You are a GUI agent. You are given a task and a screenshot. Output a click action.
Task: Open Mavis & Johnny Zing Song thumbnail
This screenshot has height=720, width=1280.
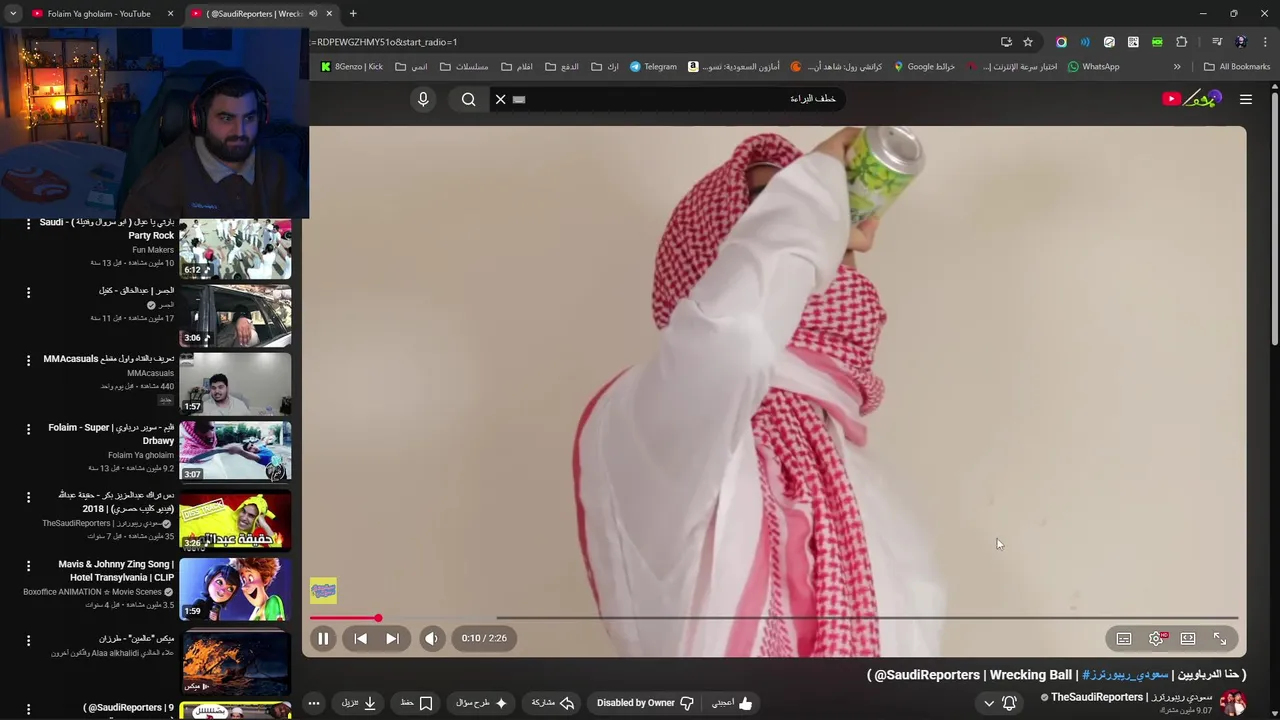(x=235, y=588)
